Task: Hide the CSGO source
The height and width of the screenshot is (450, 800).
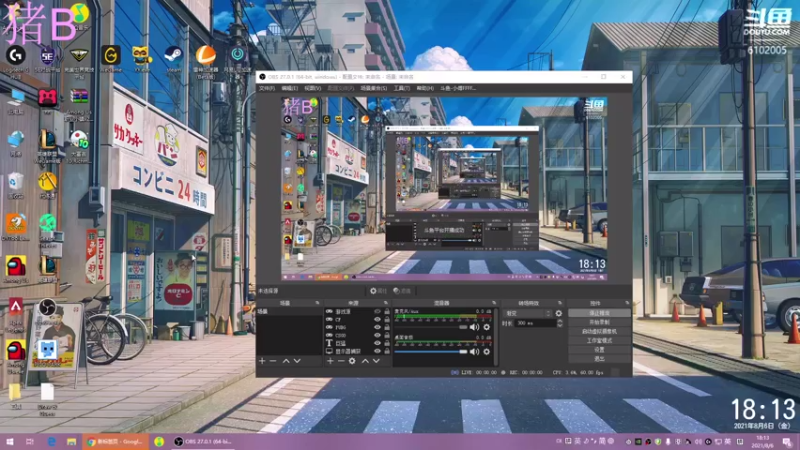Action: pos(378,335)
